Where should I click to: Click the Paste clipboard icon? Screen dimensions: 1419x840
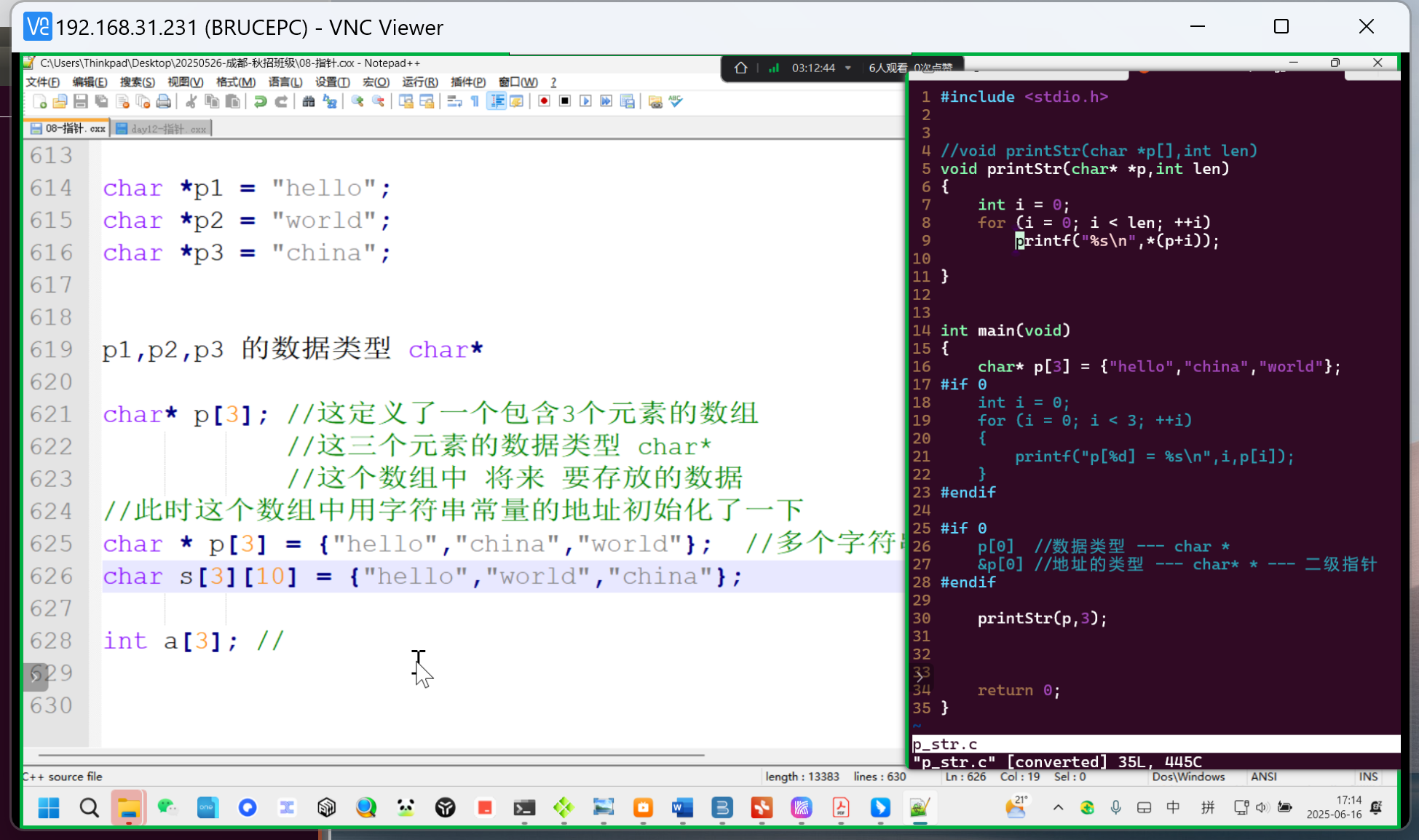(x=233, y=101)
